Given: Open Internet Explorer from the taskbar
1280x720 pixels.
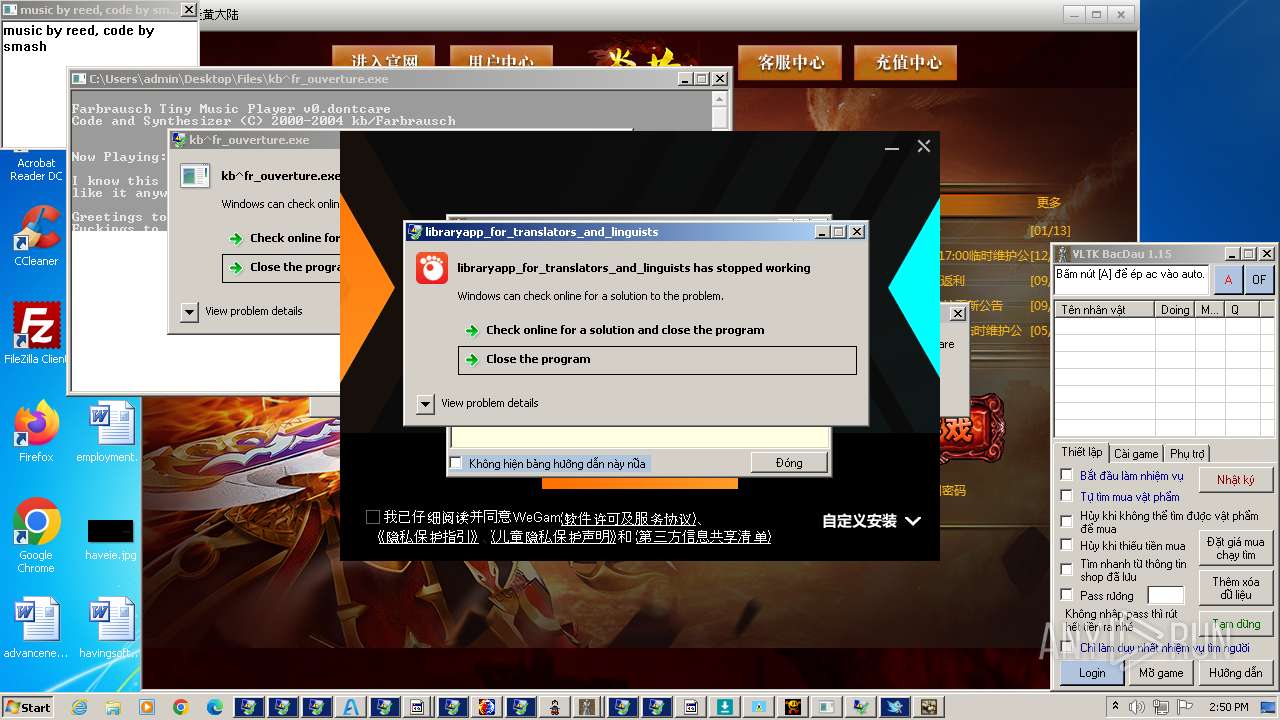Looking at the screenshot, I should click(80, 707).
